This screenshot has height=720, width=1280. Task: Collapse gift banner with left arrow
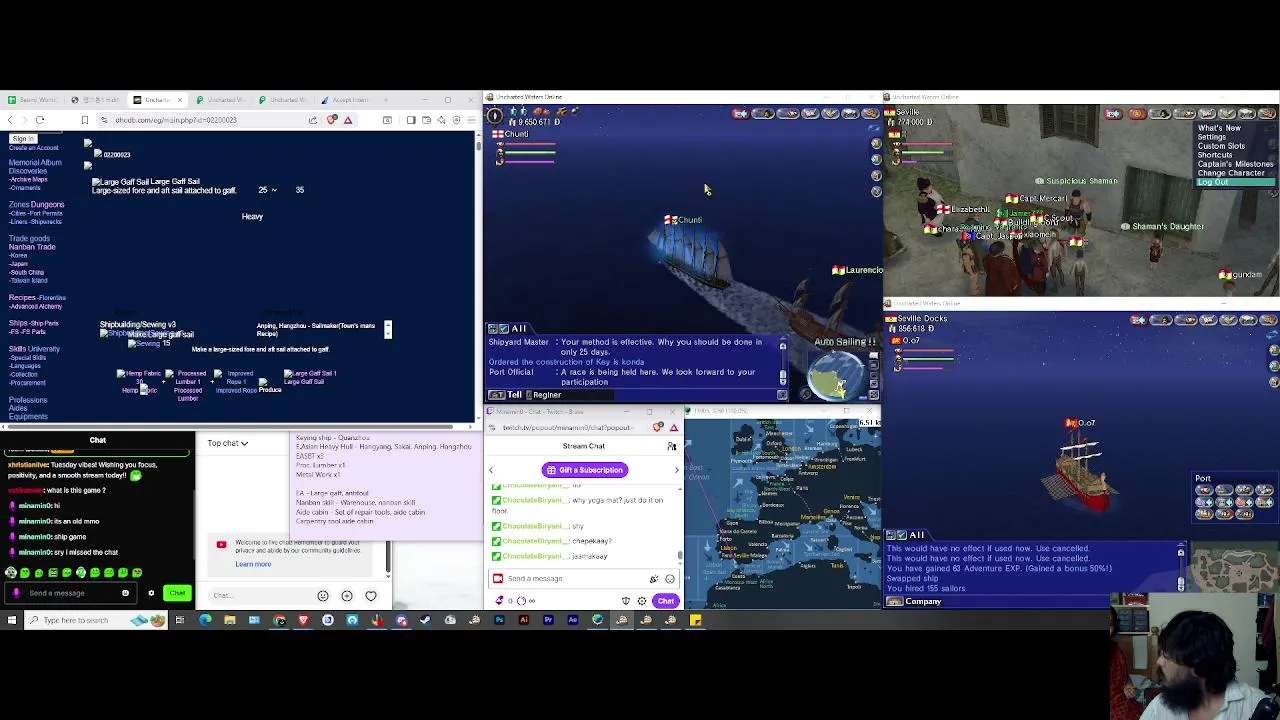click(x=491, y=470)
